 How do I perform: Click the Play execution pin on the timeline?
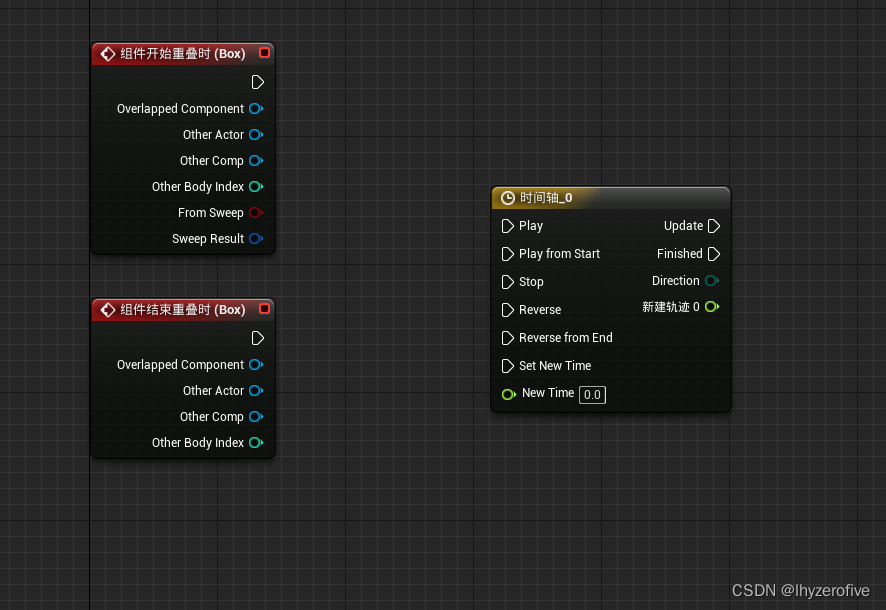pos(507,226)
